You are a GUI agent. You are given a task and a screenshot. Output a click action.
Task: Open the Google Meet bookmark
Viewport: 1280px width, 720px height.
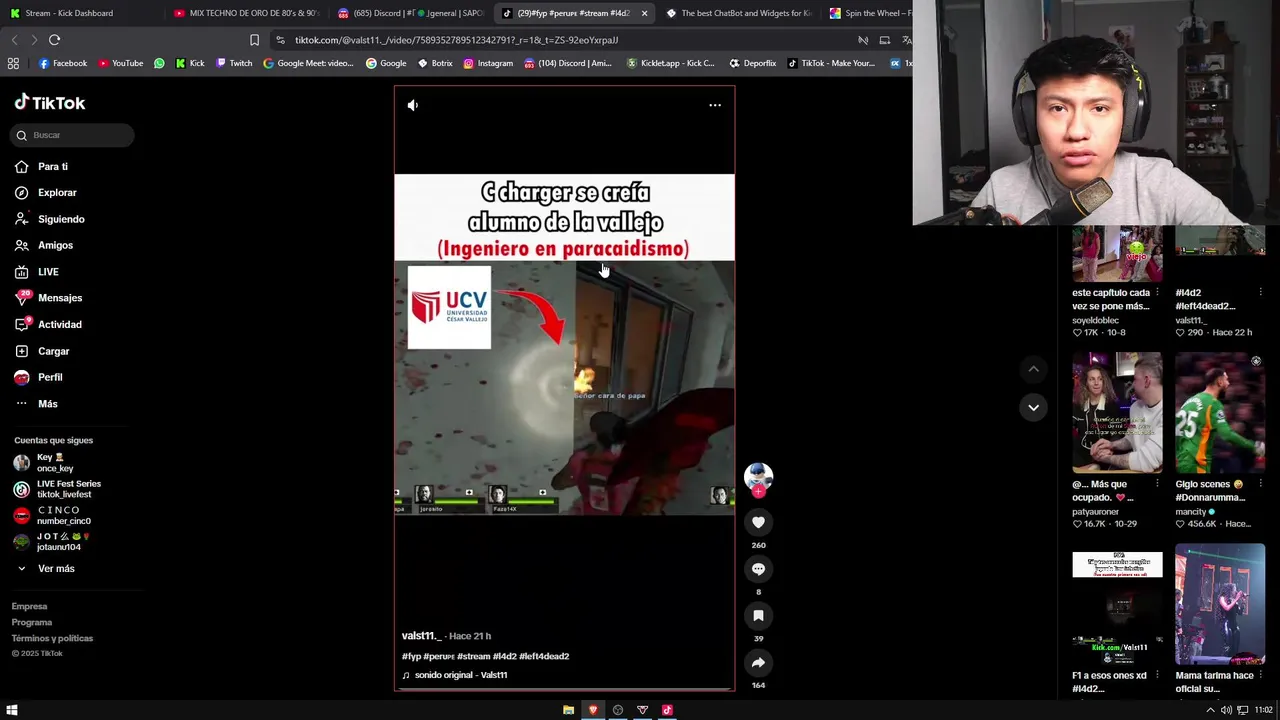308,63
